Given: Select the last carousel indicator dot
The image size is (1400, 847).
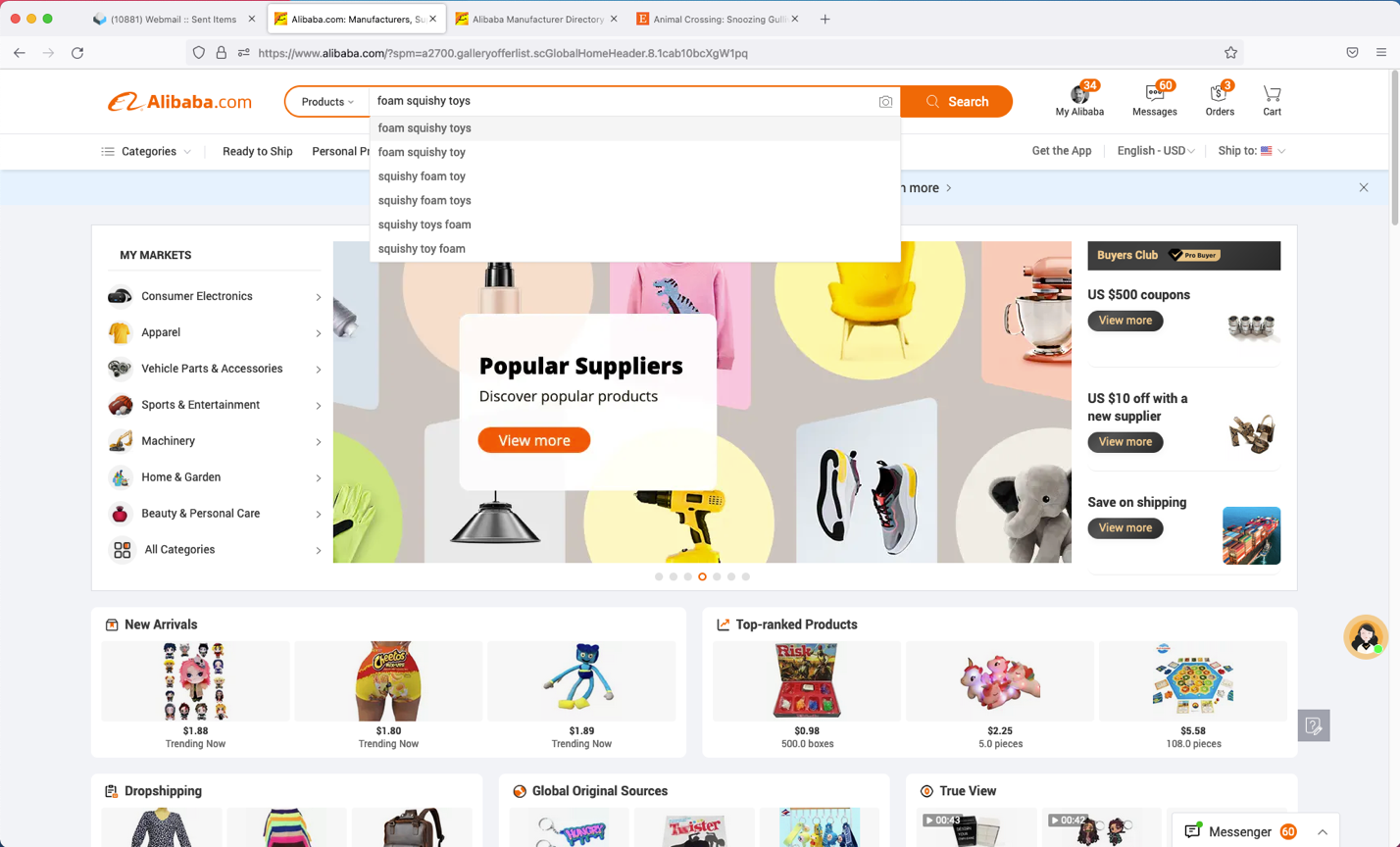Looking at the screenshot, I should click(746, 576).
